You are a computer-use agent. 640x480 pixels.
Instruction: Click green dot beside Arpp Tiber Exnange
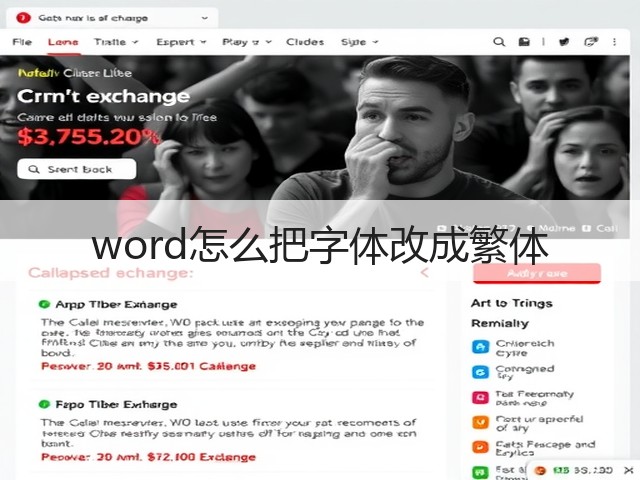point(44,304)
